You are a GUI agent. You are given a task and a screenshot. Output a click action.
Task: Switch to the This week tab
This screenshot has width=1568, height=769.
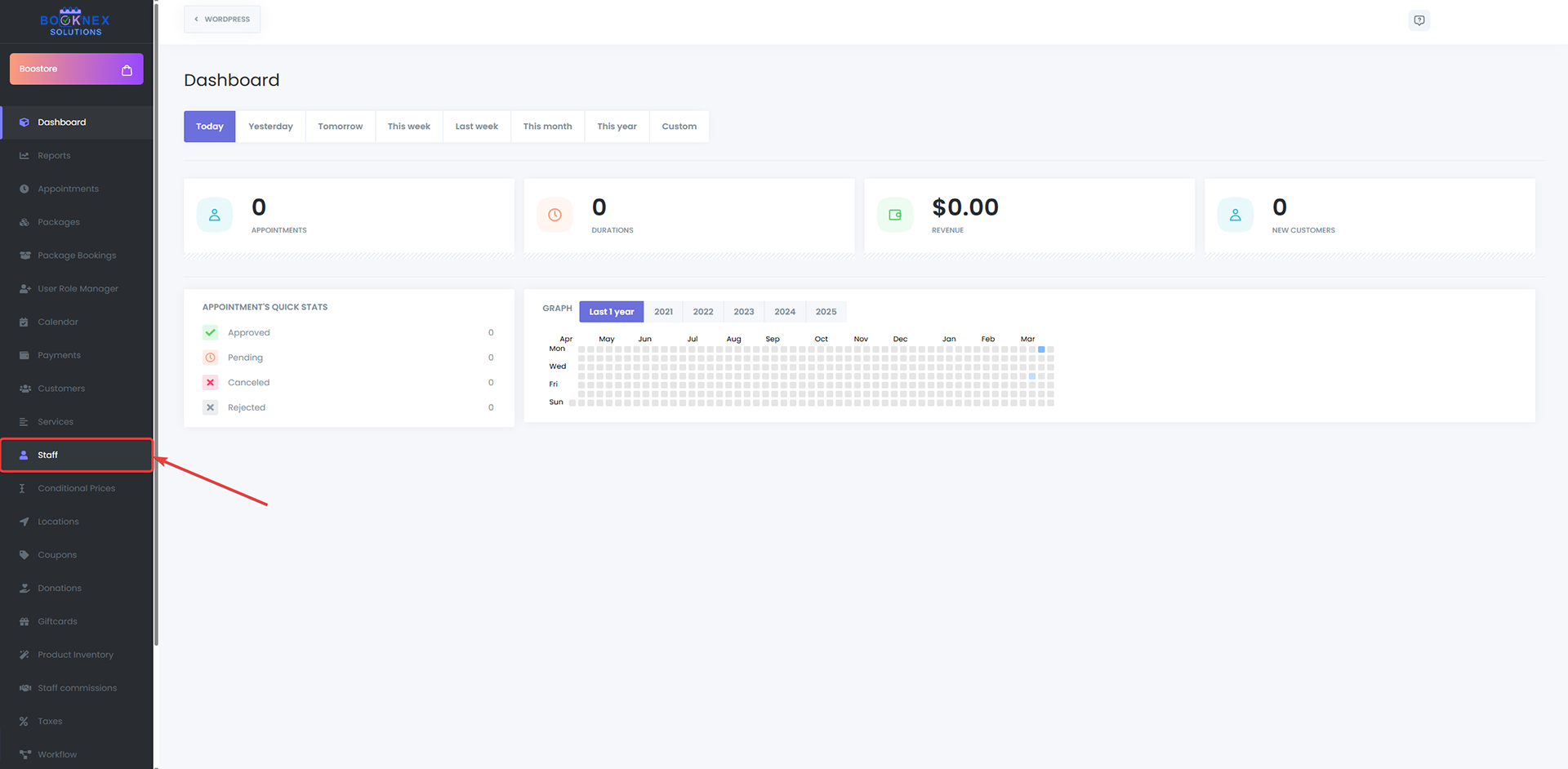pyautogui.click(x=408, y=127)
